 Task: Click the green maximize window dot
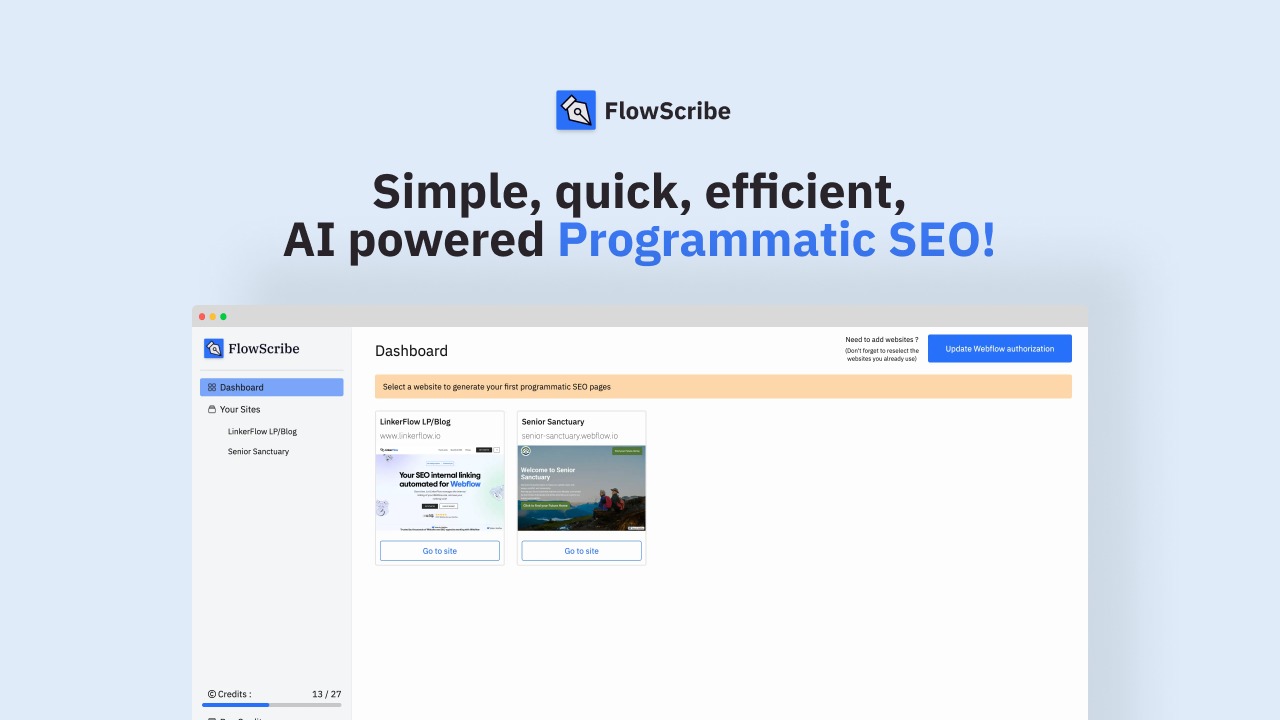tap(223, 316)
